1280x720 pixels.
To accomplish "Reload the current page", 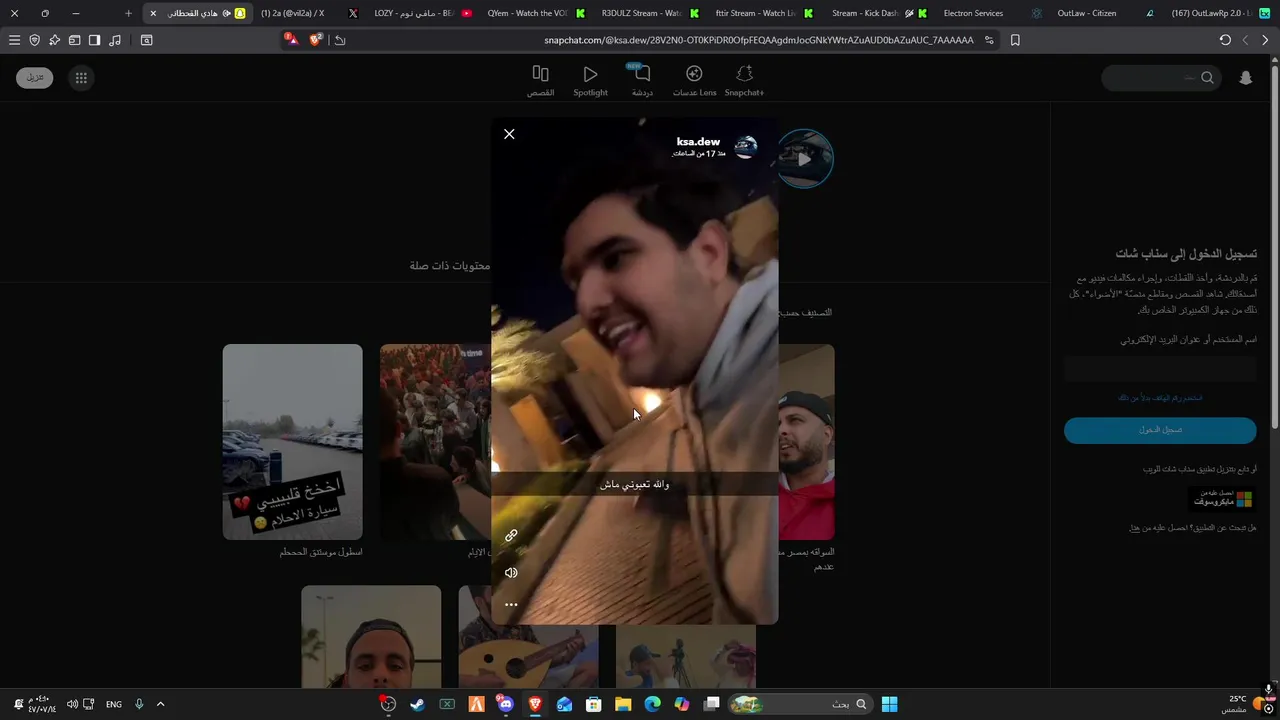I will click(x=1225, y=40).
